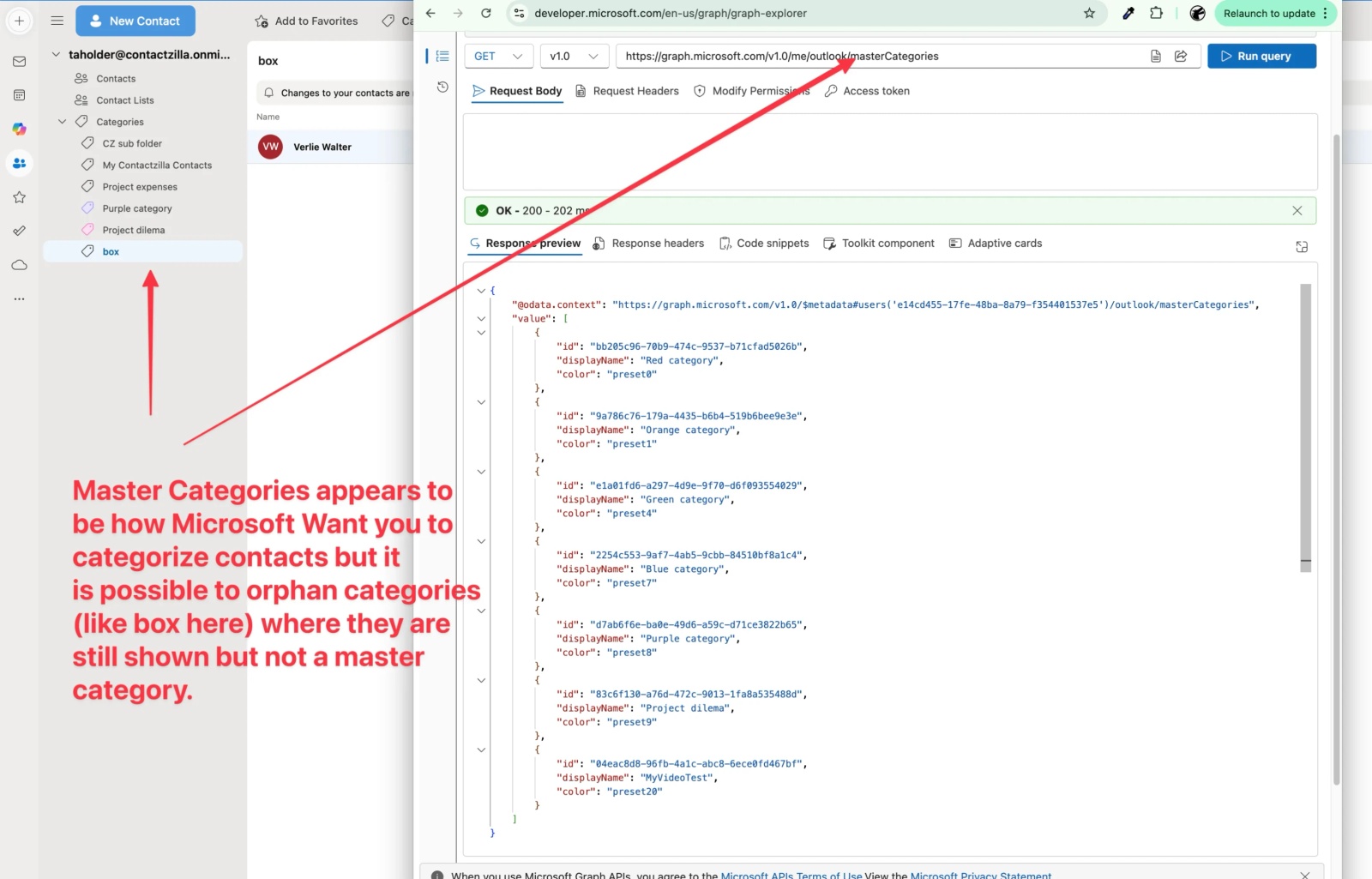Click the response JSON vertical scrollbar
Image resolution: width=1372 pixels, height=879 pixels.
[1305, 428]
